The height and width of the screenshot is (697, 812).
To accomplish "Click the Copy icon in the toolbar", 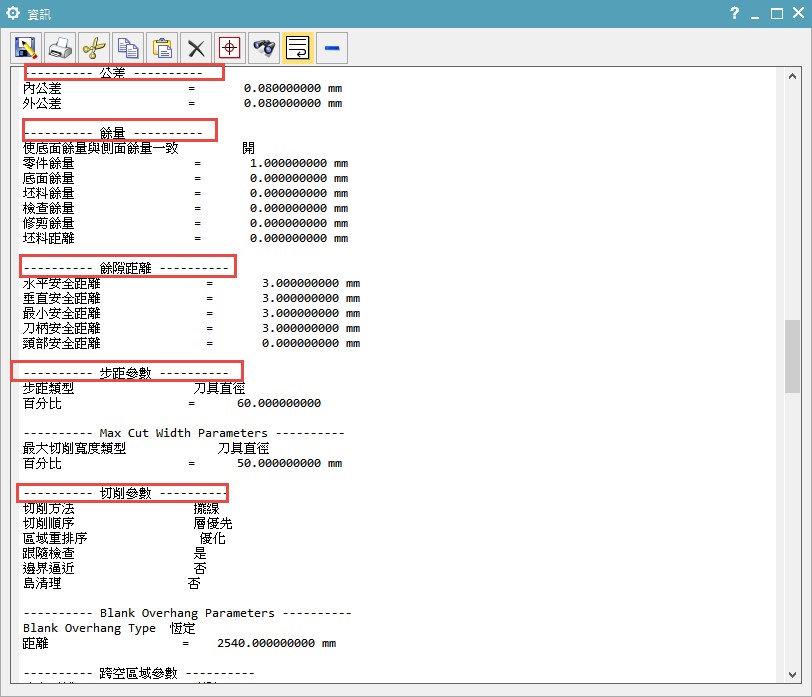I will coord(128,48).
